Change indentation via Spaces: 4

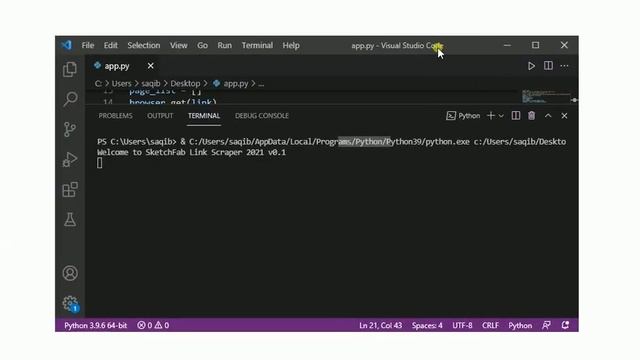[x=427, y=325]
